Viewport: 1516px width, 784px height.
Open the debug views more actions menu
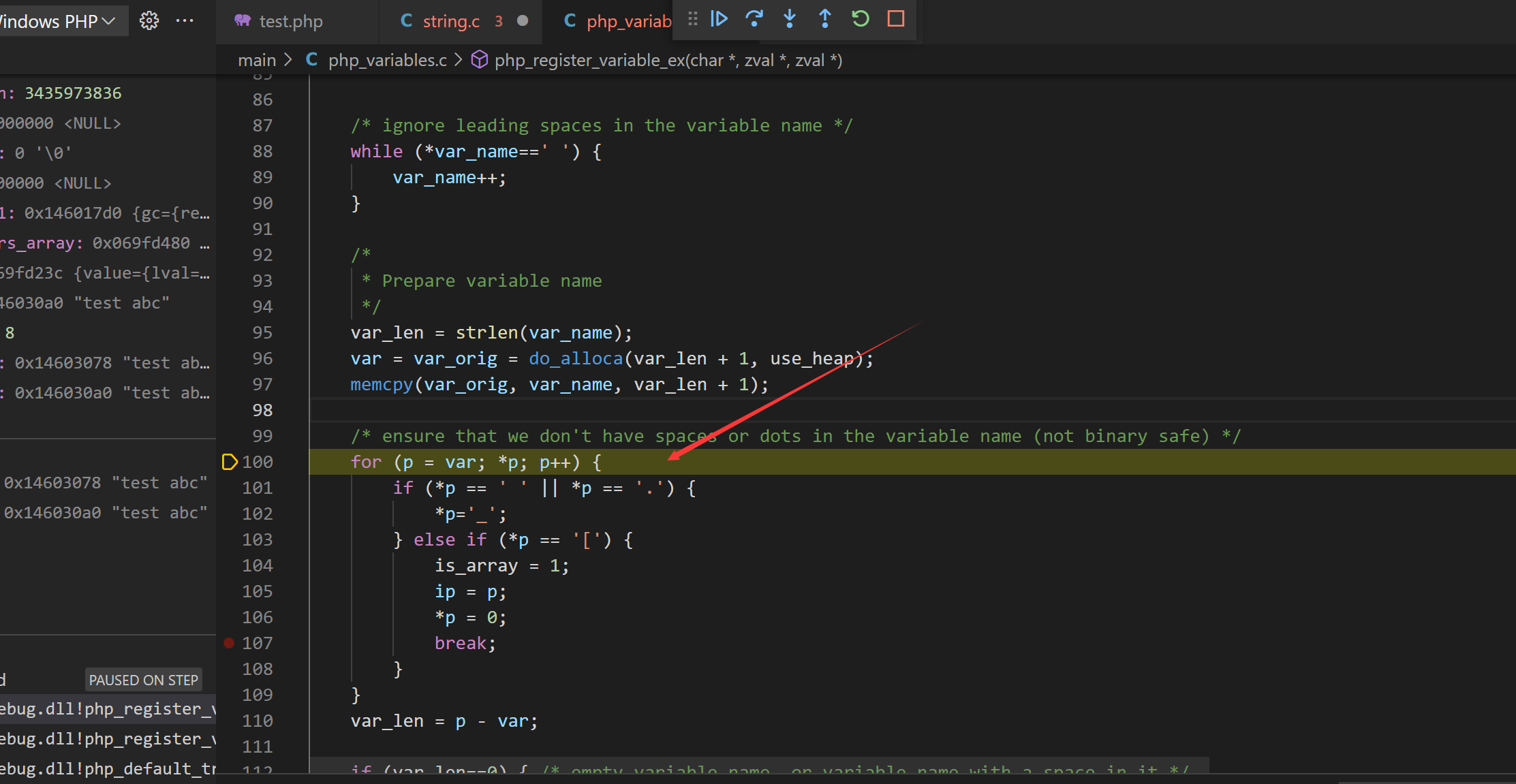click(185, 21)
